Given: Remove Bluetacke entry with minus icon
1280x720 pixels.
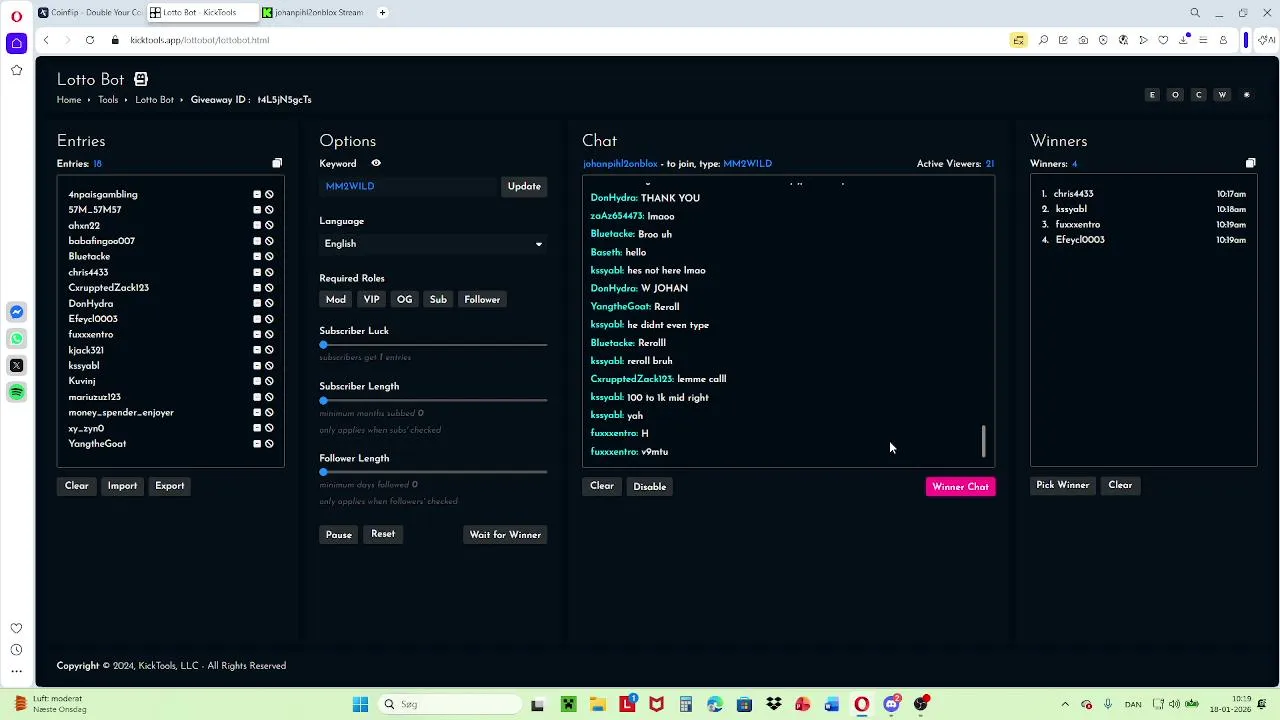Looking at the screenshot, I should click(x=257, y=257).
